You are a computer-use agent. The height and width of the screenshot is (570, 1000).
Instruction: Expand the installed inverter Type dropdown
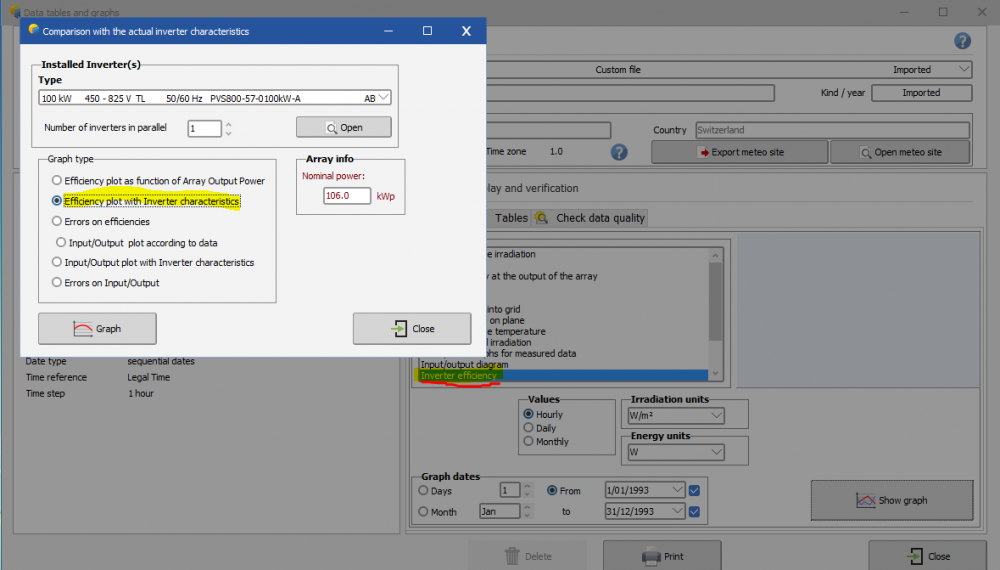[x=383, y=98]
